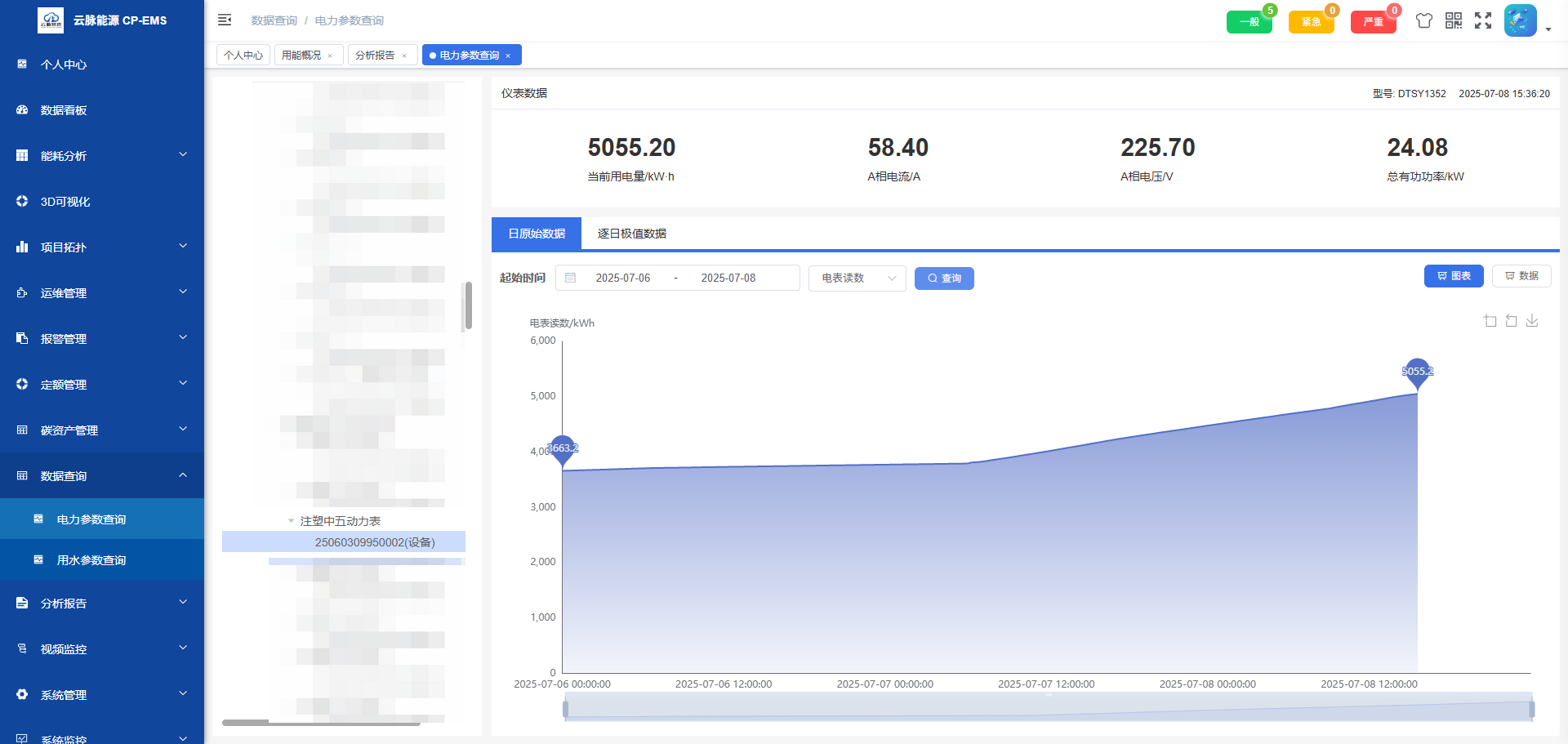The width and height of the screenshot is (1568, 744).
Task: Click 数据查询 sidebar icon
Action: 22,475
